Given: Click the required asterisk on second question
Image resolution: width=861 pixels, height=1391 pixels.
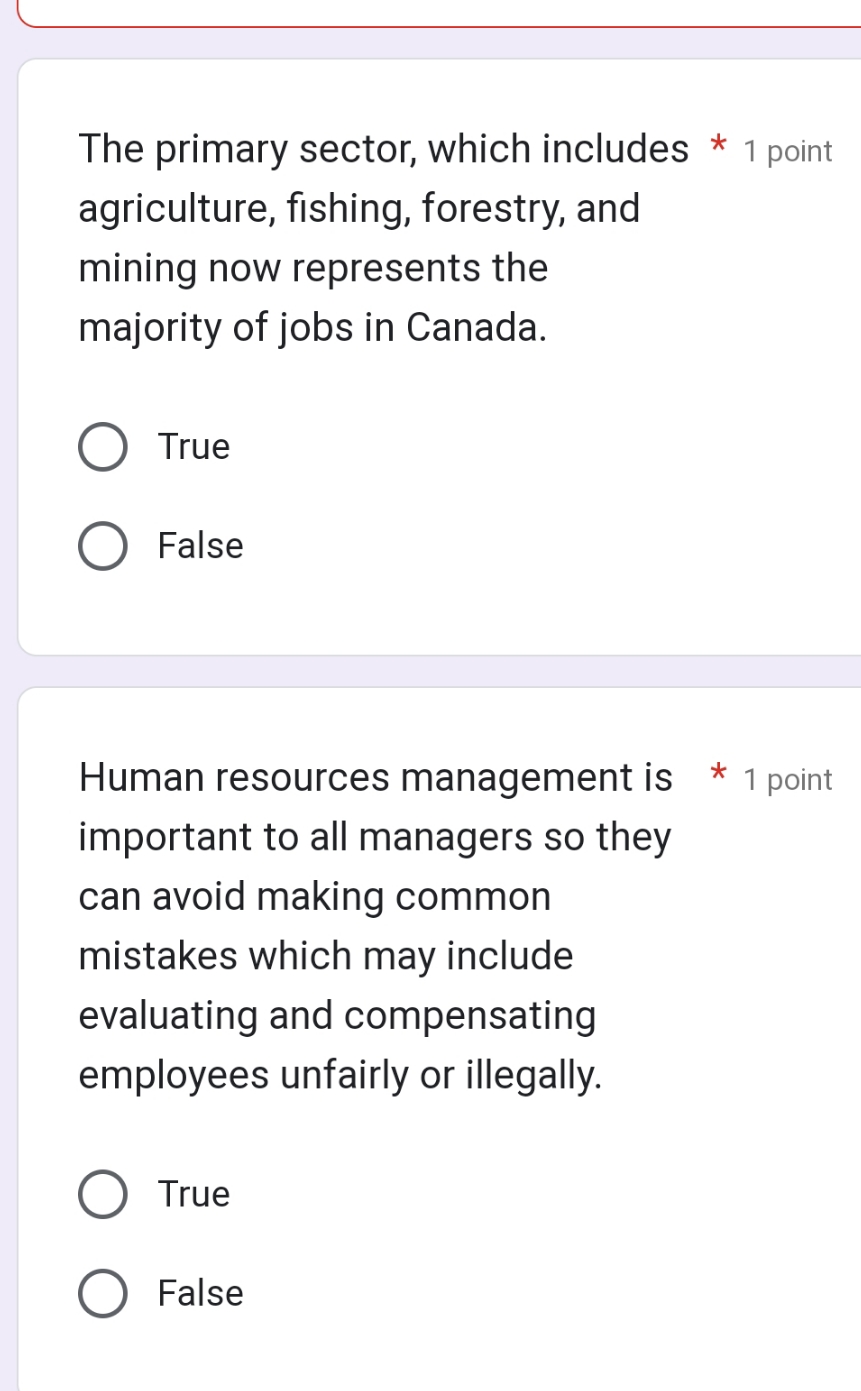Looking at the screenshot, I should point(717,776).
